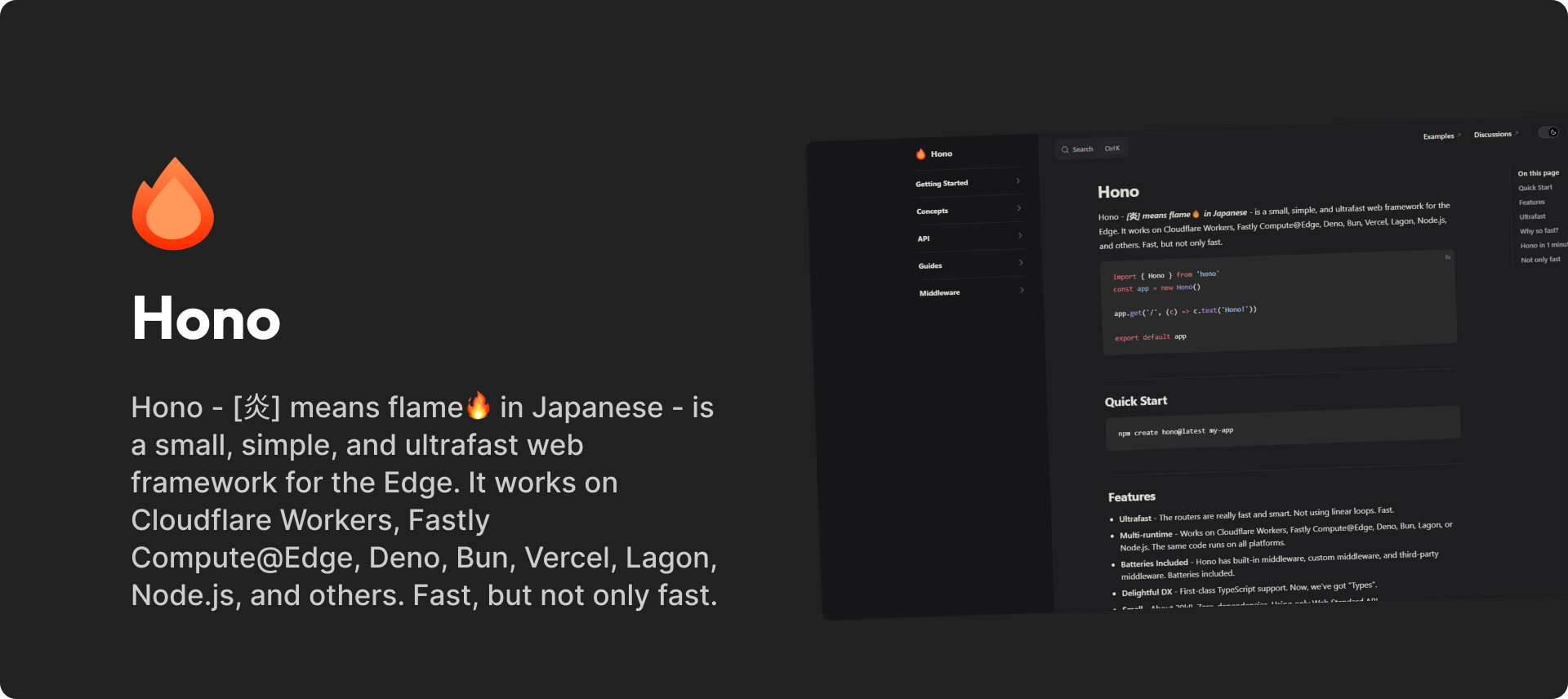Open the Search box in docs header
The width and height of the screenshot is (1568, 699).
1092,149
